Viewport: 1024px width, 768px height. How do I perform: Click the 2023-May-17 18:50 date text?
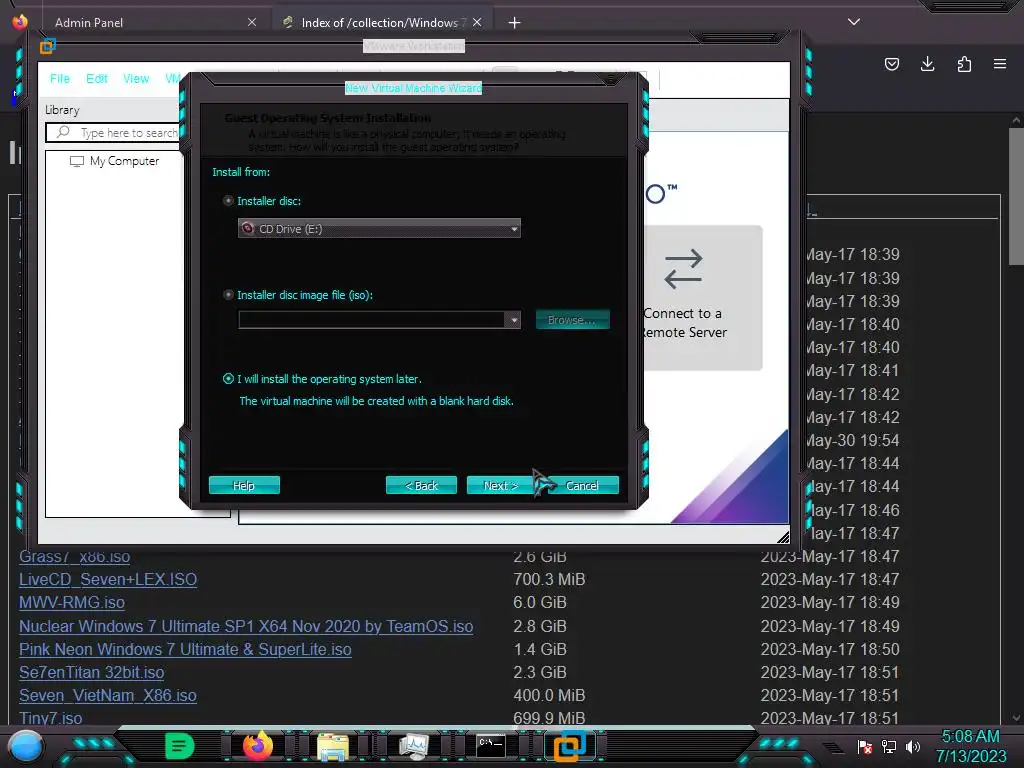pos(829,649)
